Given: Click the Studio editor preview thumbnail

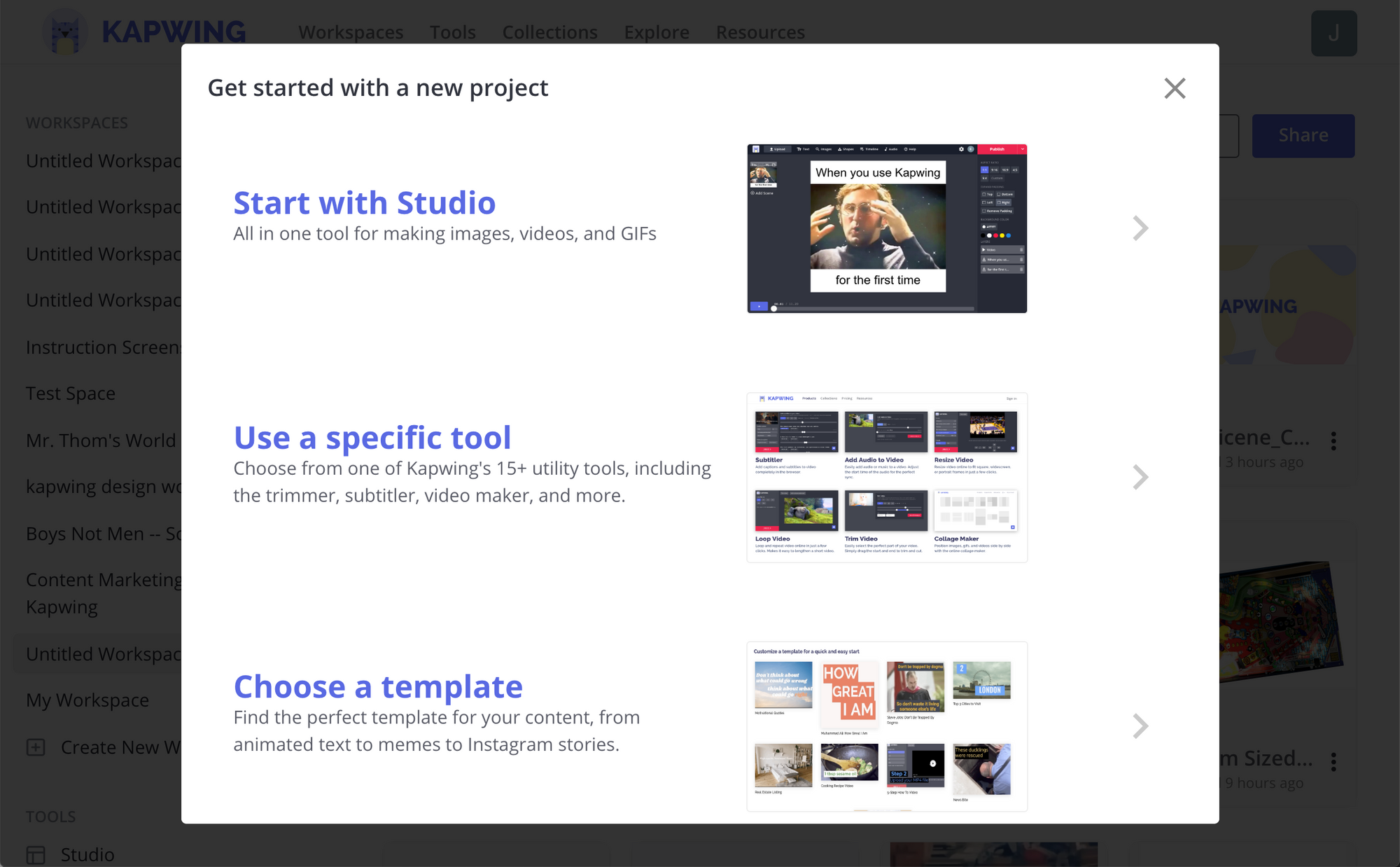Looking at the screenshot, I should [886, 228].
